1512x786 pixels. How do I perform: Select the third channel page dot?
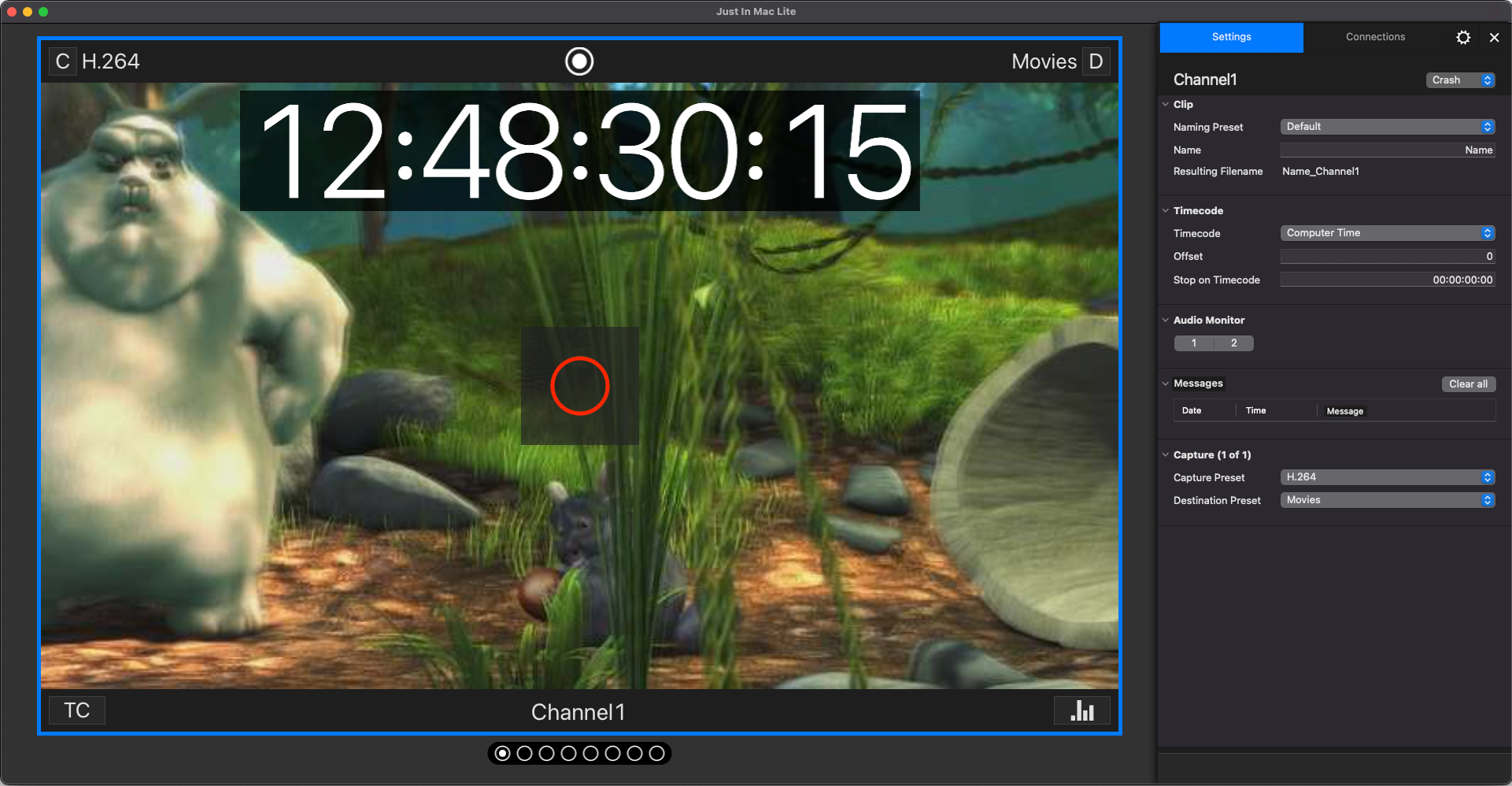point(547,754)
